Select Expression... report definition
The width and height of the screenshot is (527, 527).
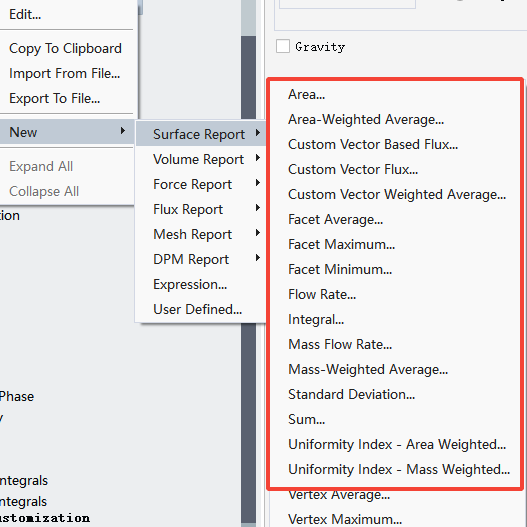pyautogui.click(x=190, y=284)
